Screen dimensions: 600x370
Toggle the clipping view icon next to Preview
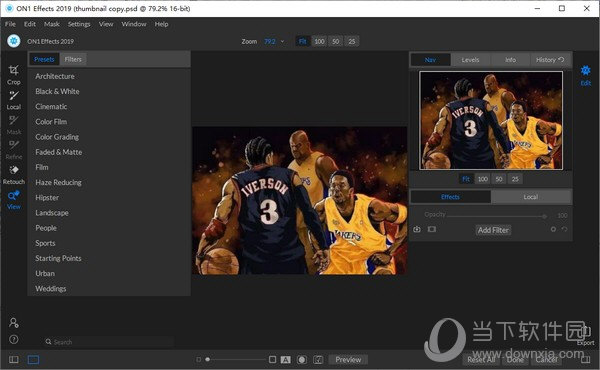318,360
